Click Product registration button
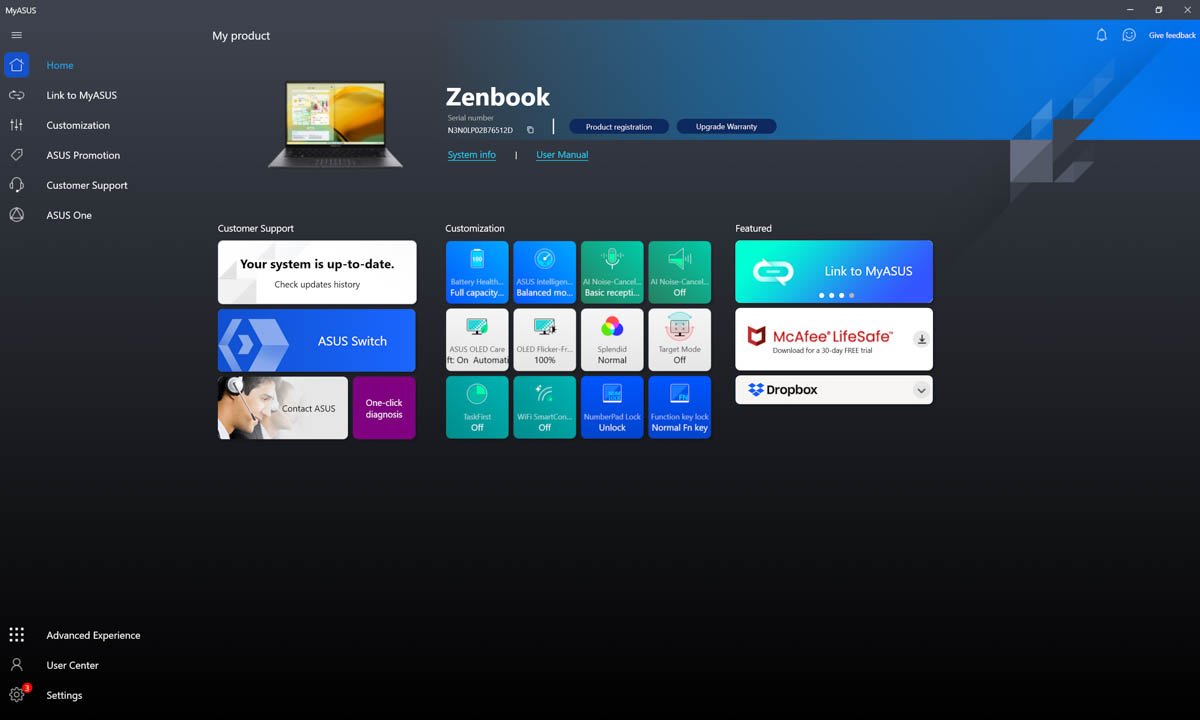 (x=619, y=127)
